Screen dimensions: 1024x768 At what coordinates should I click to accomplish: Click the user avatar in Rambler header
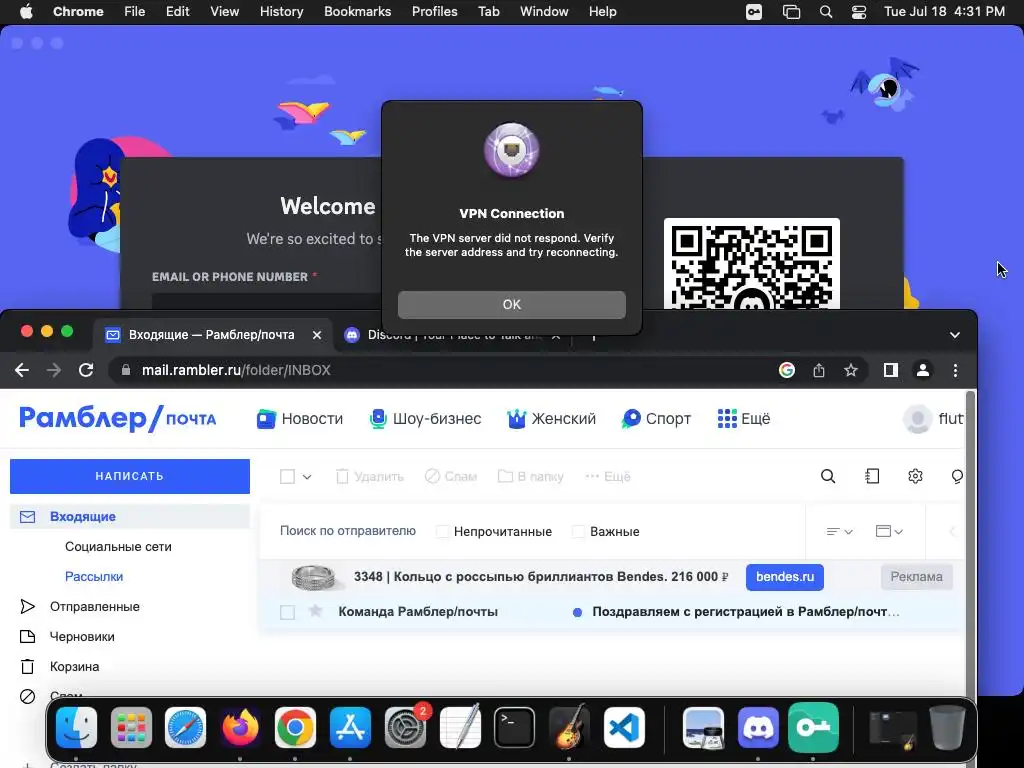pos(917,419)
